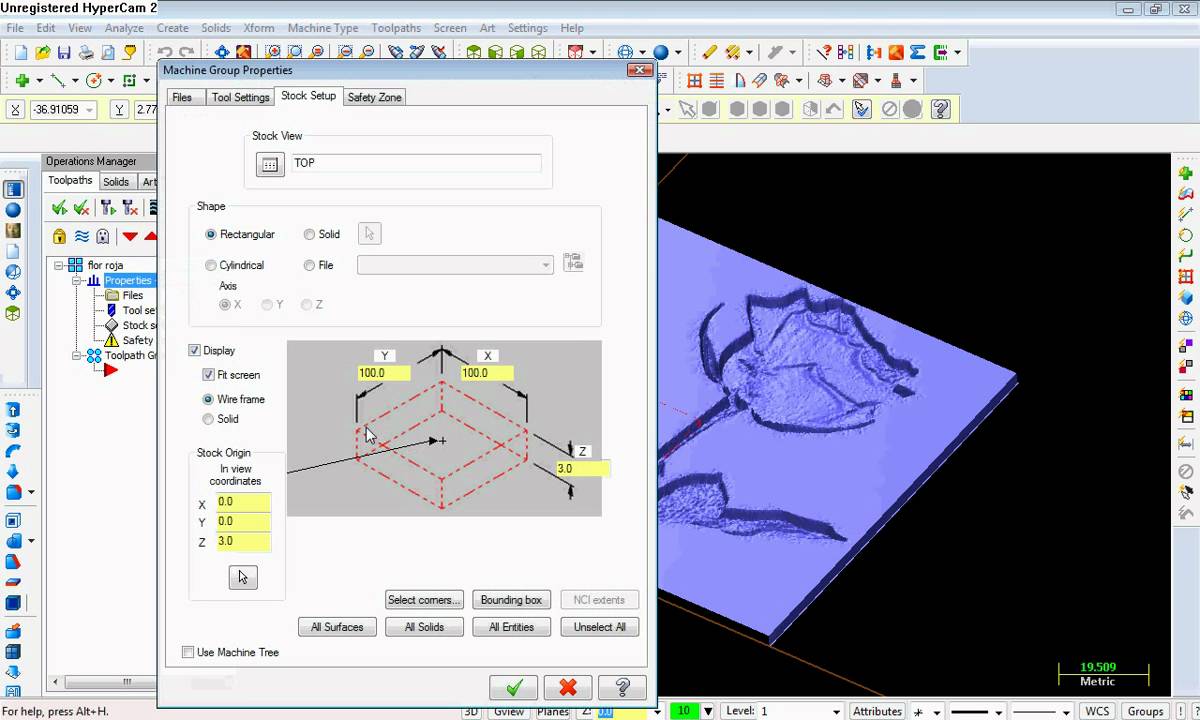Select the Cylindrical shape radio button
The image size is (1200, 720).
(x=211, y=265)
